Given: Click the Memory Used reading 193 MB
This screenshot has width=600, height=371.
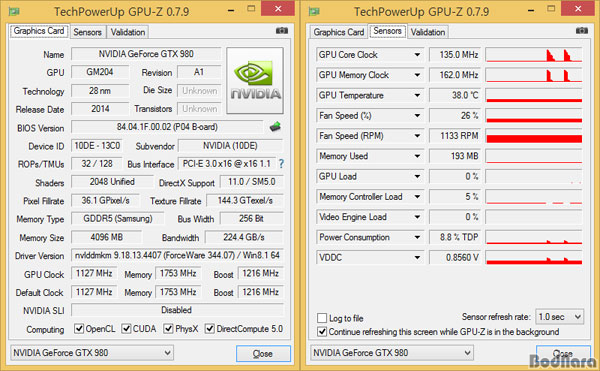Looking at the screenshot, I should click(x=454, y=156).
